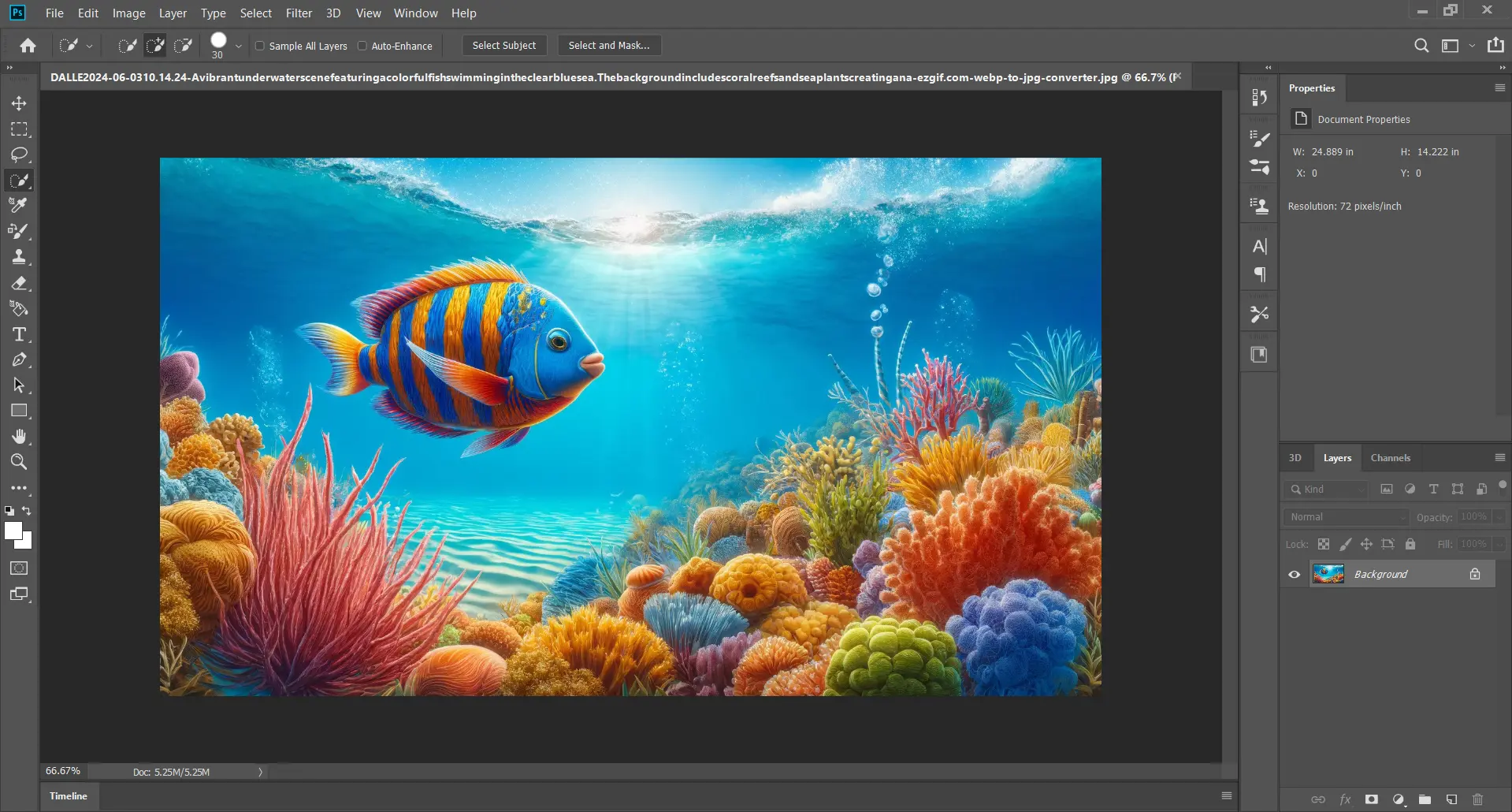Select the Rectangular Marquee tool
This screenshot has height=812, width=1512.
tap(19, 129)
